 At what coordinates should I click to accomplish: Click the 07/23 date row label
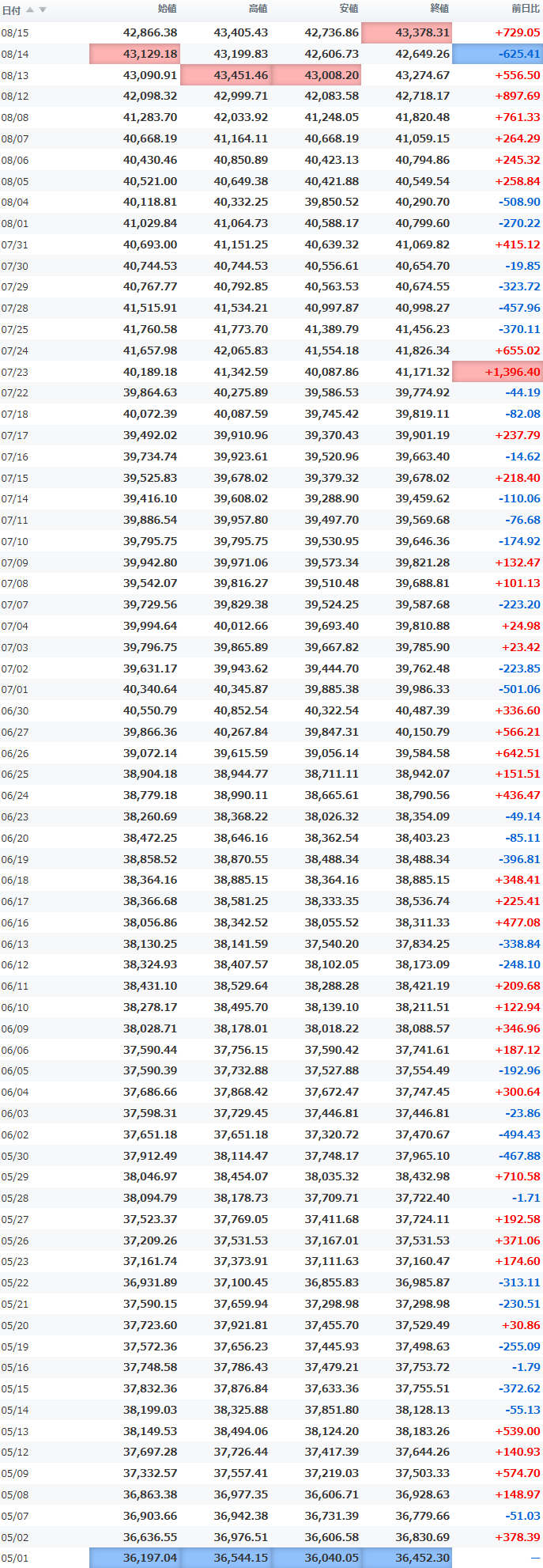click(x=15, y=372)
